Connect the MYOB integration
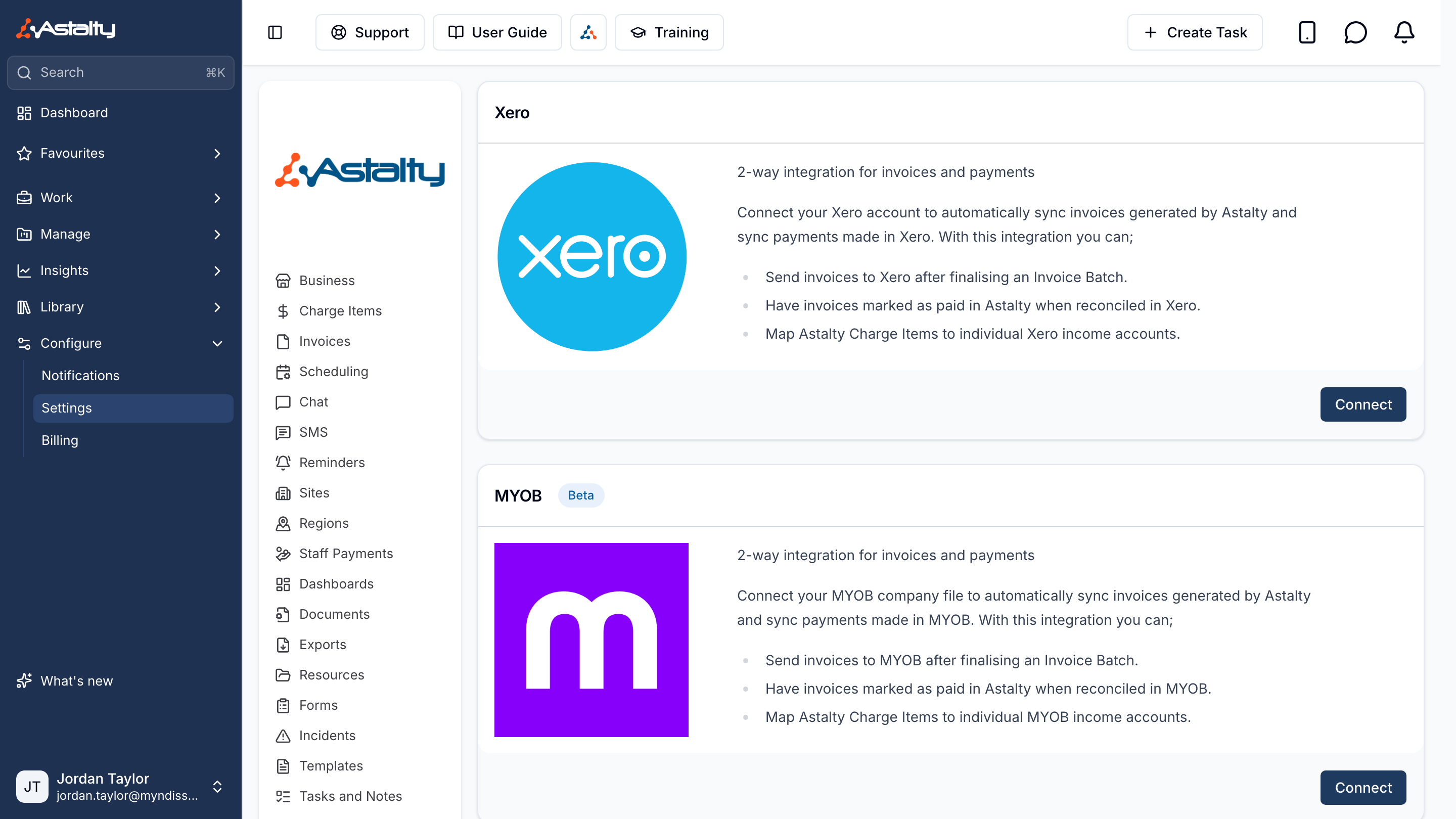 (x=1363, y=787)
